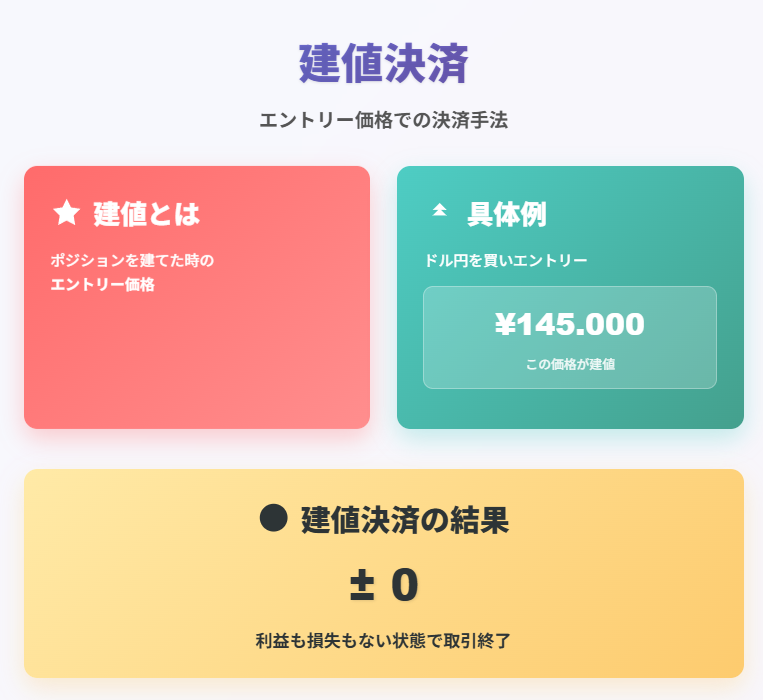
Task: Click empty area of the red card
Action: click(197, 360)
